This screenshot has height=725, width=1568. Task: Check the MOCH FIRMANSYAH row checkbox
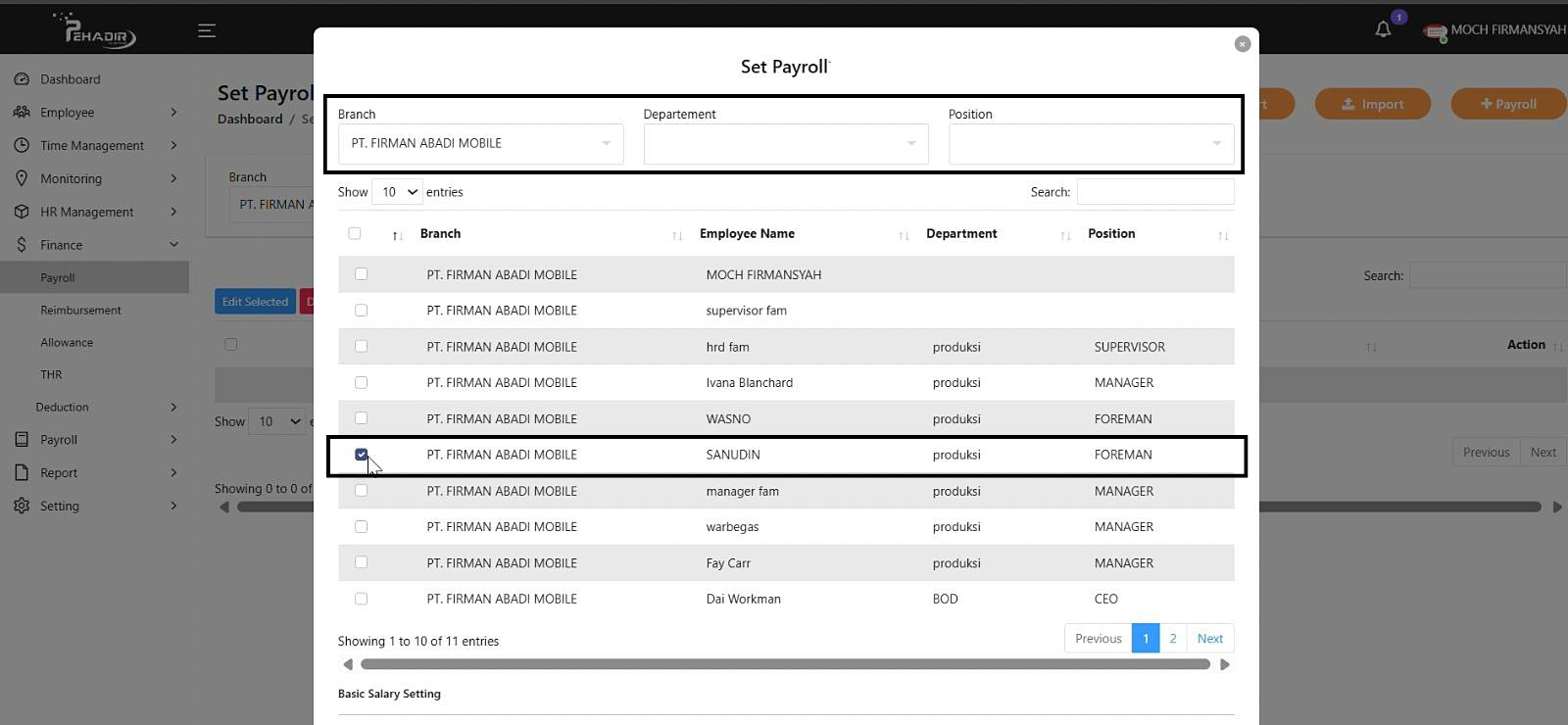(362, 274)
